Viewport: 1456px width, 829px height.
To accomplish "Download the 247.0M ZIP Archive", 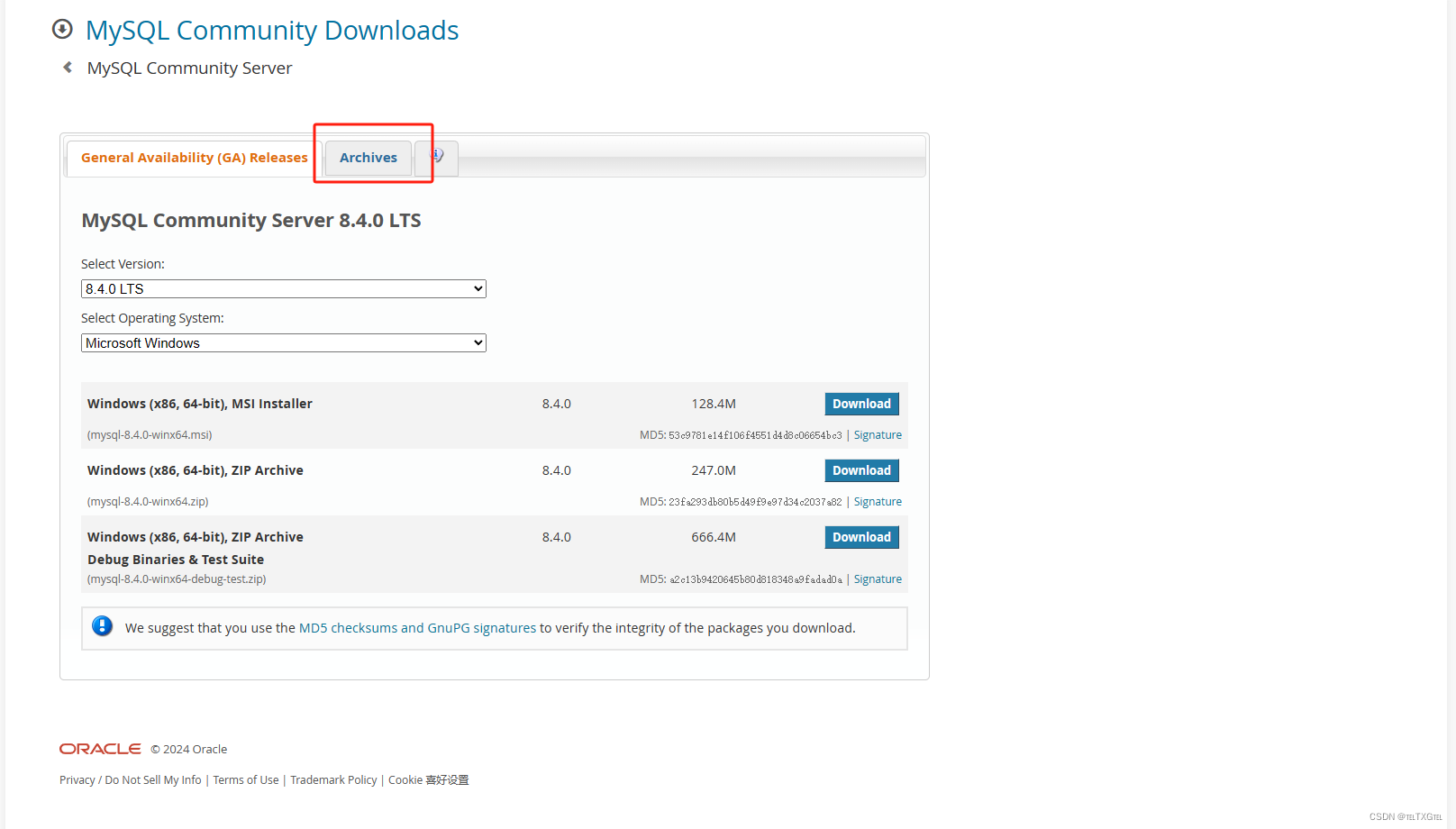I will [x=861, y=470].
